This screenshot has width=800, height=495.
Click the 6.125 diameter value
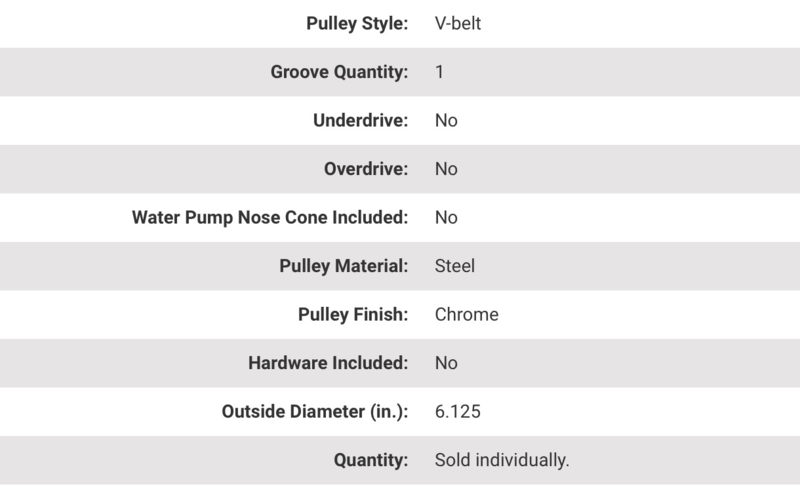[458, 411]
